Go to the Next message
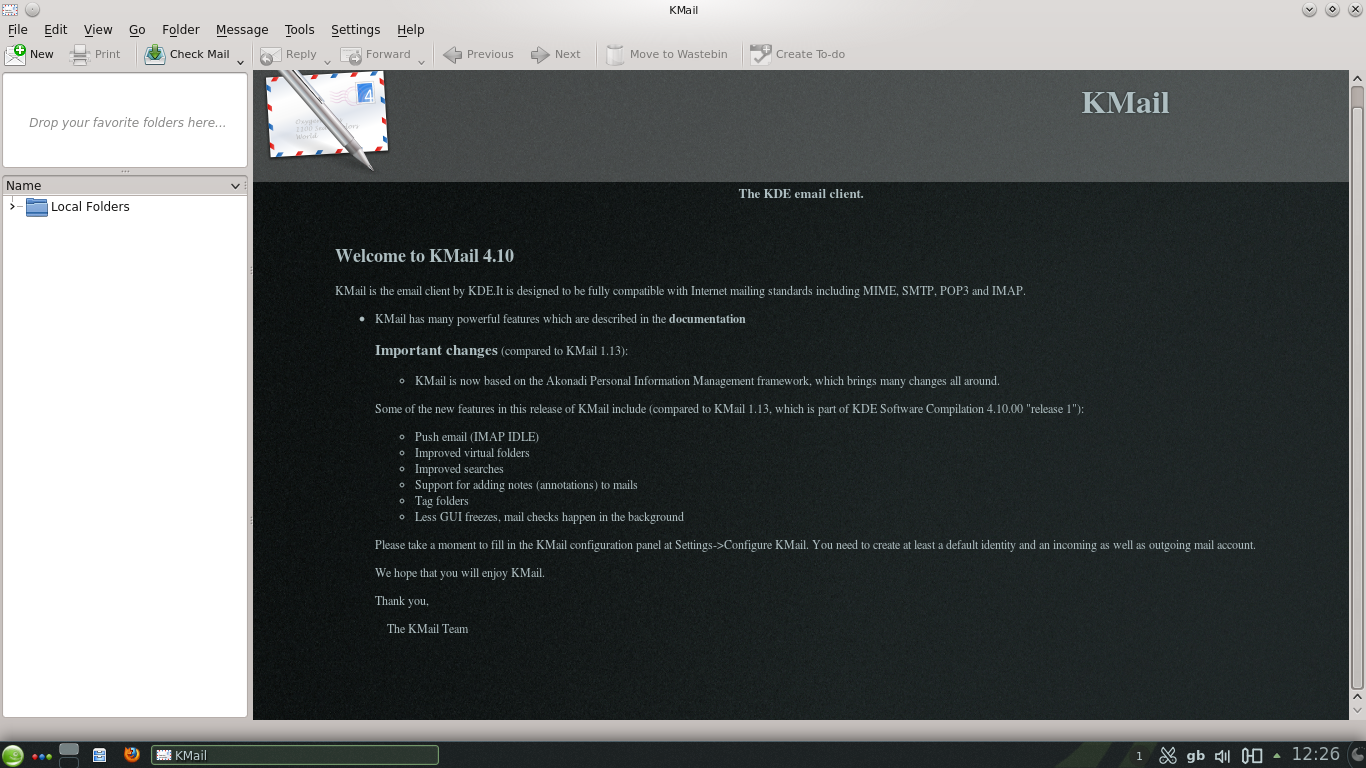 [541, 54]
